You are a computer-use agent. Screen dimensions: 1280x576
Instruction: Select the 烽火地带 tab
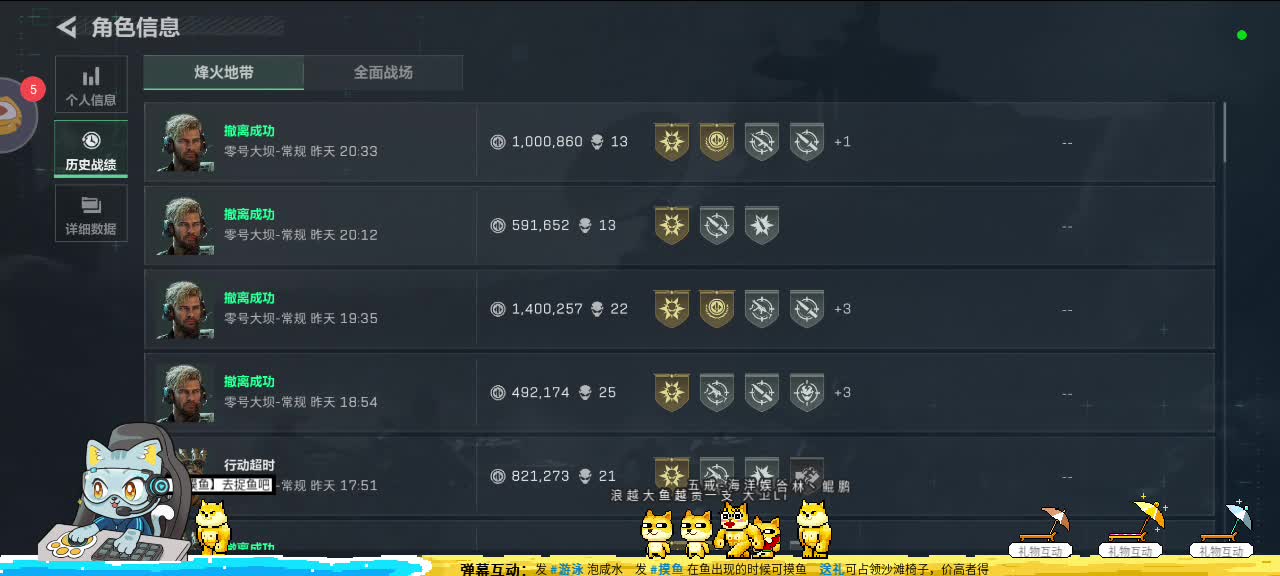pos(224,73)
